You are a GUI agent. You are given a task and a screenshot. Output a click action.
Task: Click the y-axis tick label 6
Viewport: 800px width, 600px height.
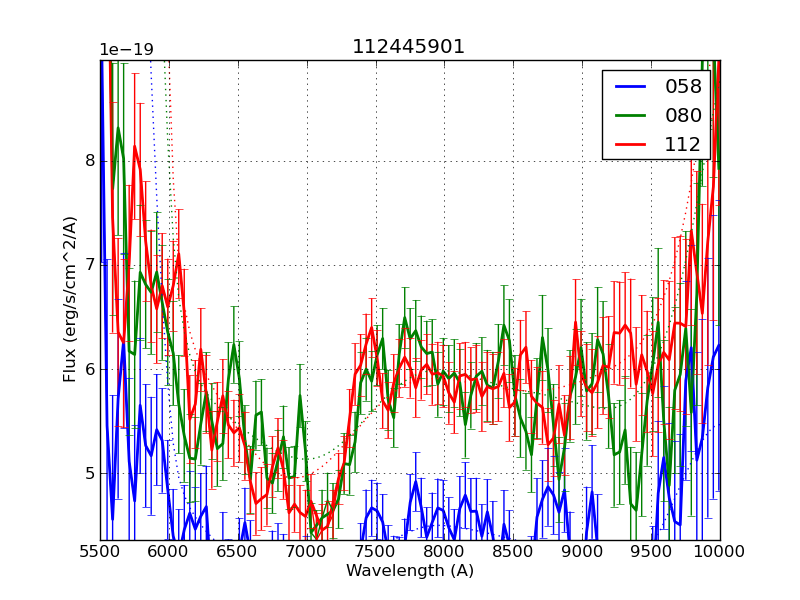click(x=90, y=369)
